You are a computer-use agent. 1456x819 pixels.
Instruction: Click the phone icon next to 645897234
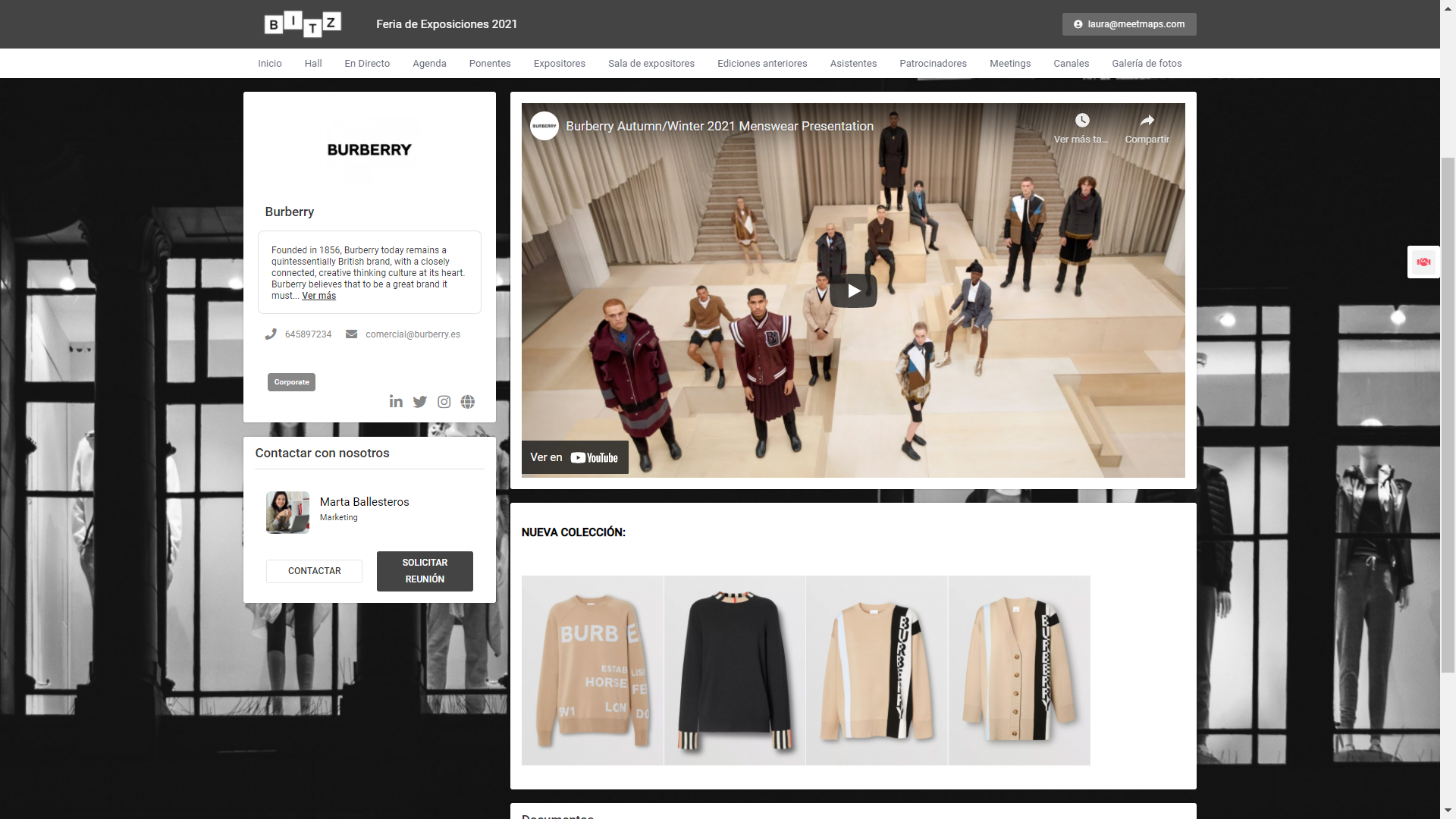point(271,334)
